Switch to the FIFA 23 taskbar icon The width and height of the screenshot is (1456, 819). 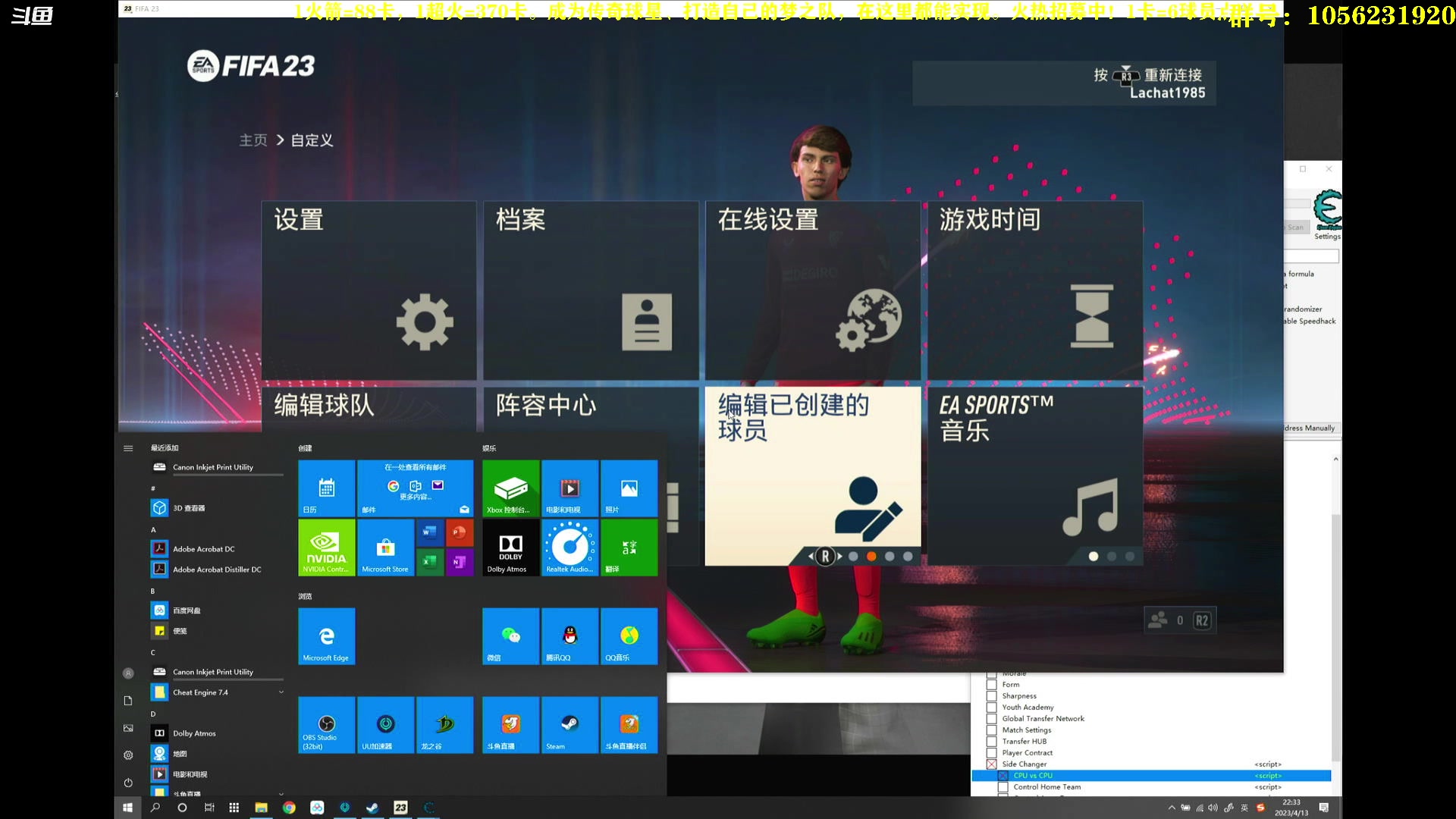pos(401,808)
